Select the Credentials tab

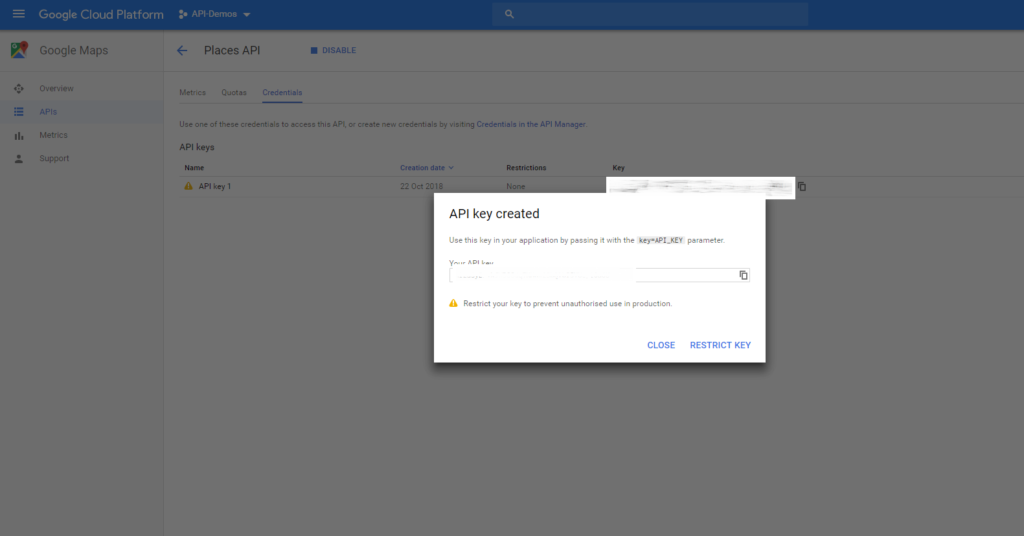tap(282, 93)
